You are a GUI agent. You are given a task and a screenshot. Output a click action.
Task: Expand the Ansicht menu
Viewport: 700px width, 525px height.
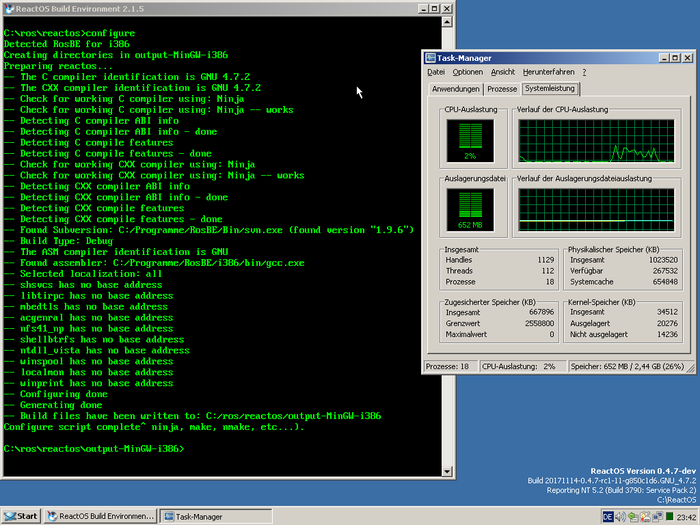[x=503, y=72]
